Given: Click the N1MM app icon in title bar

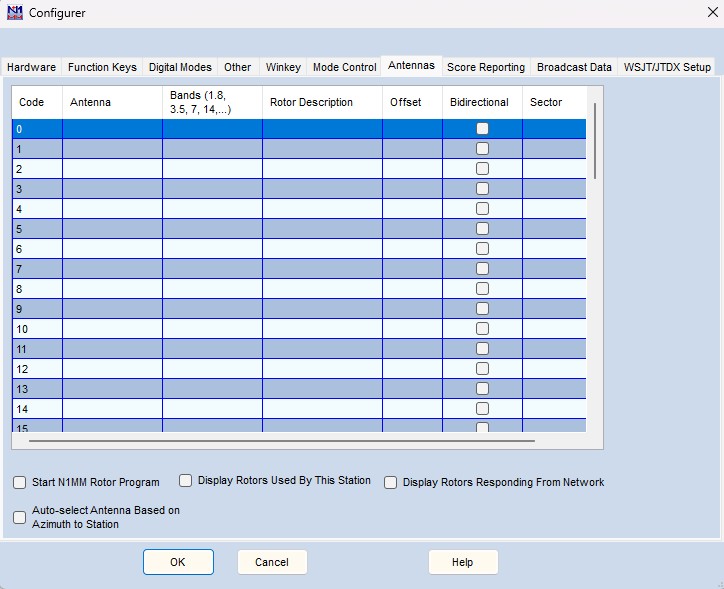Looking at the screenshot, I should [14, 13].
